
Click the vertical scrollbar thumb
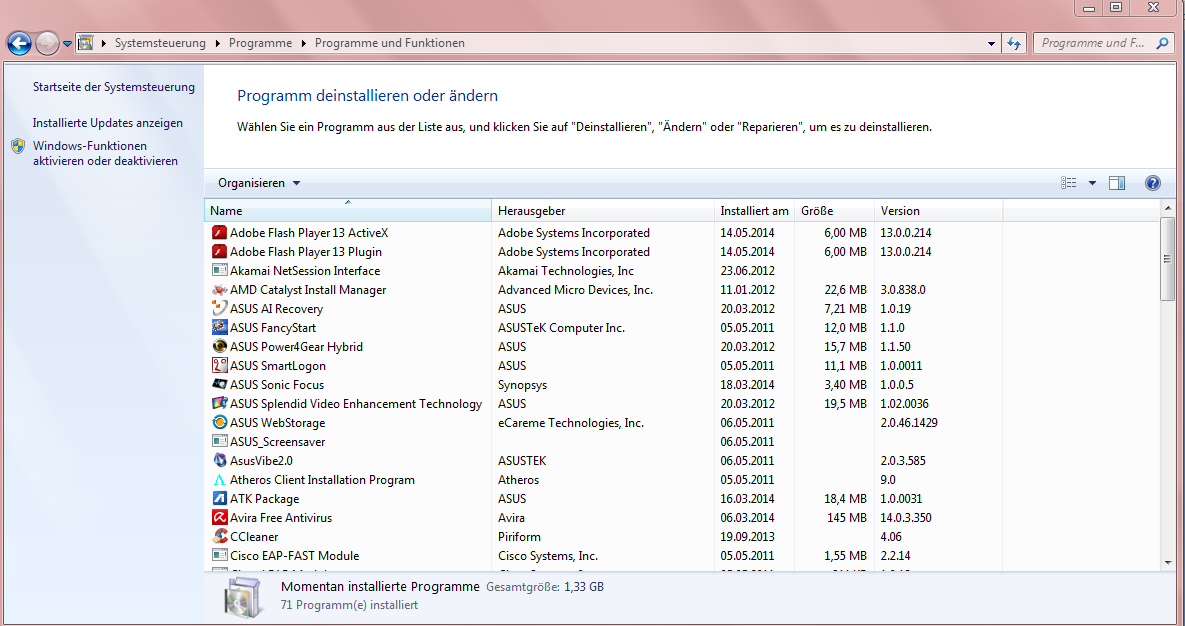pos(1168,259)
